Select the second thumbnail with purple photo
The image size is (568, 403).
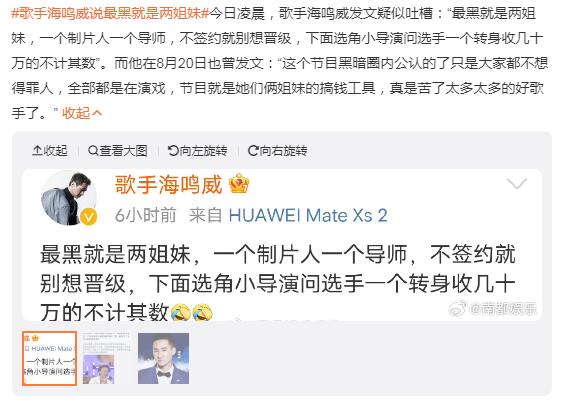pyautogui.click(x=106, y=358)
